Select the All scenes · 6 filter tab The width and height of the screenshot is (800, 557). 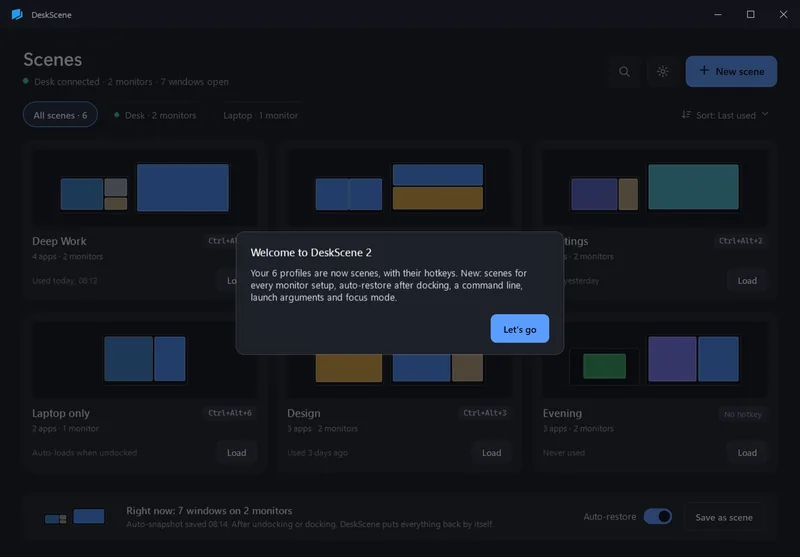coord(60,115)
